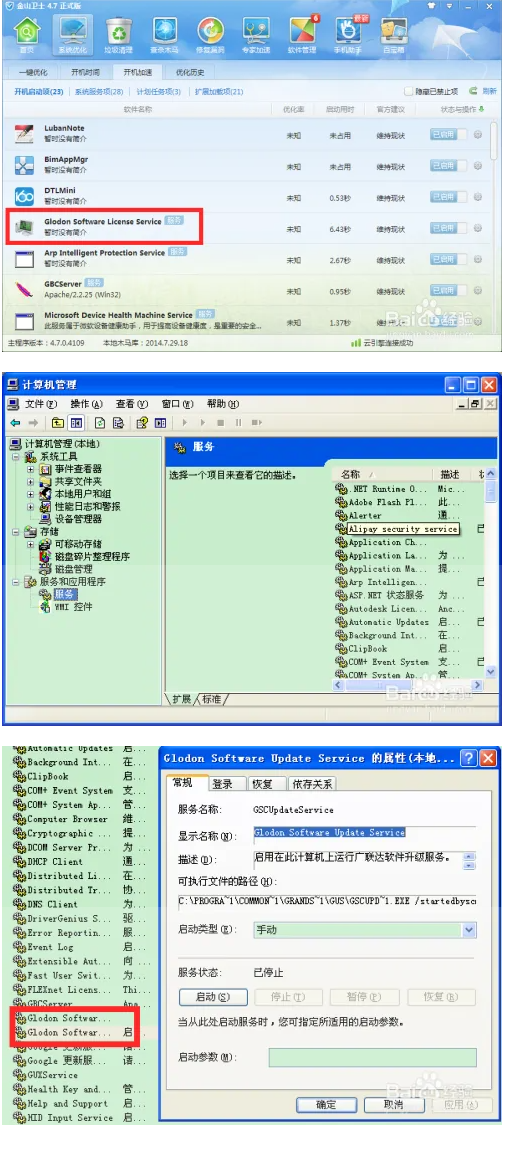The image size is (507, 1151).
Task: Click Forward arrow in 计算机管理 toolbar
Action: click(32, 423)
